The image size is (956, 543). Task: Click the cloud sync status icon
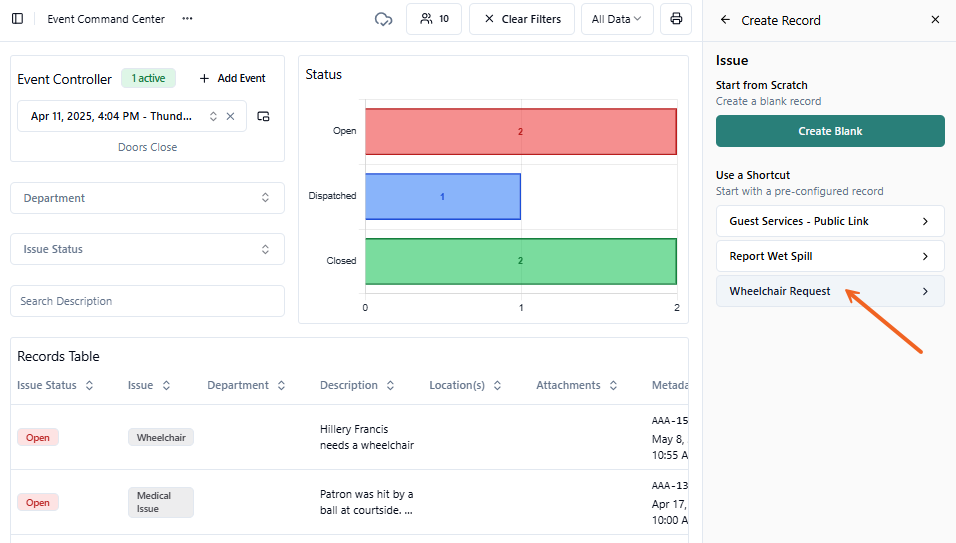point(383,19)
